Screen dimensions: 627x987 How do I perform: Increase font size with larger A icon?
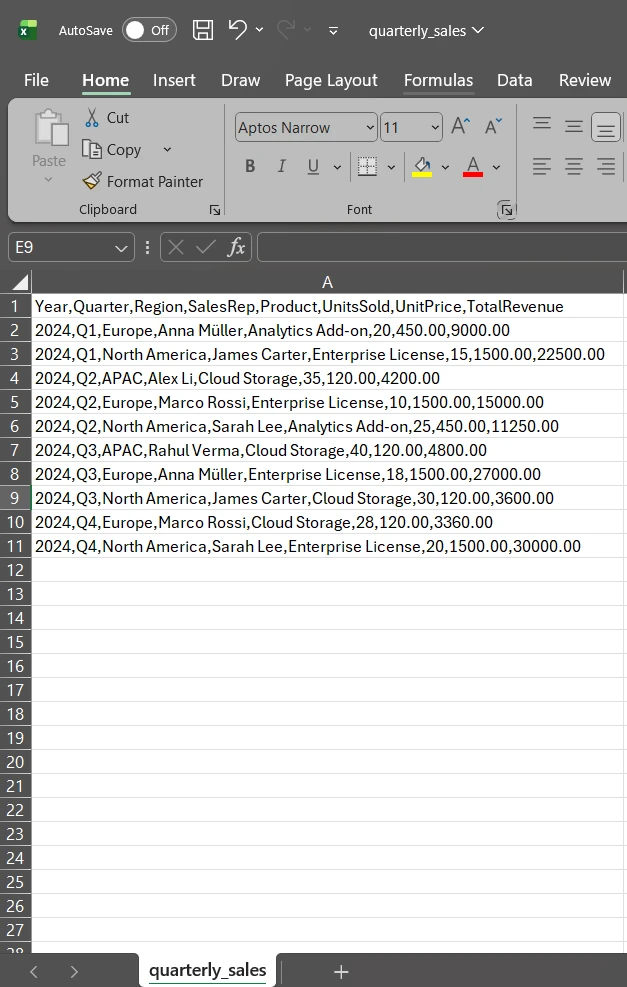tap(460, 127)
